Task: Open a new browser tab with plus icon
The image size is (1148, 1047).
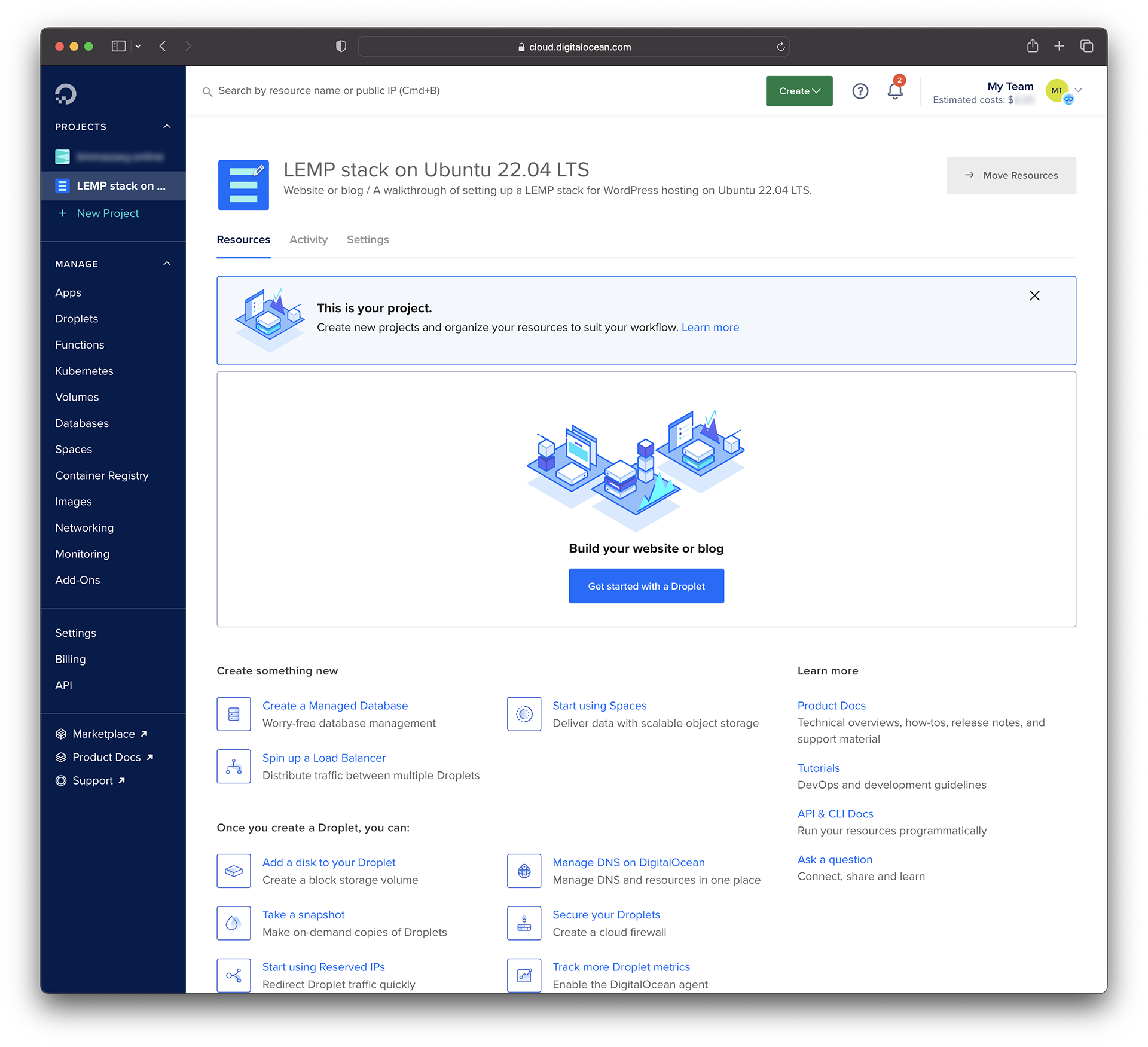Action: [x=1059, y=46]
